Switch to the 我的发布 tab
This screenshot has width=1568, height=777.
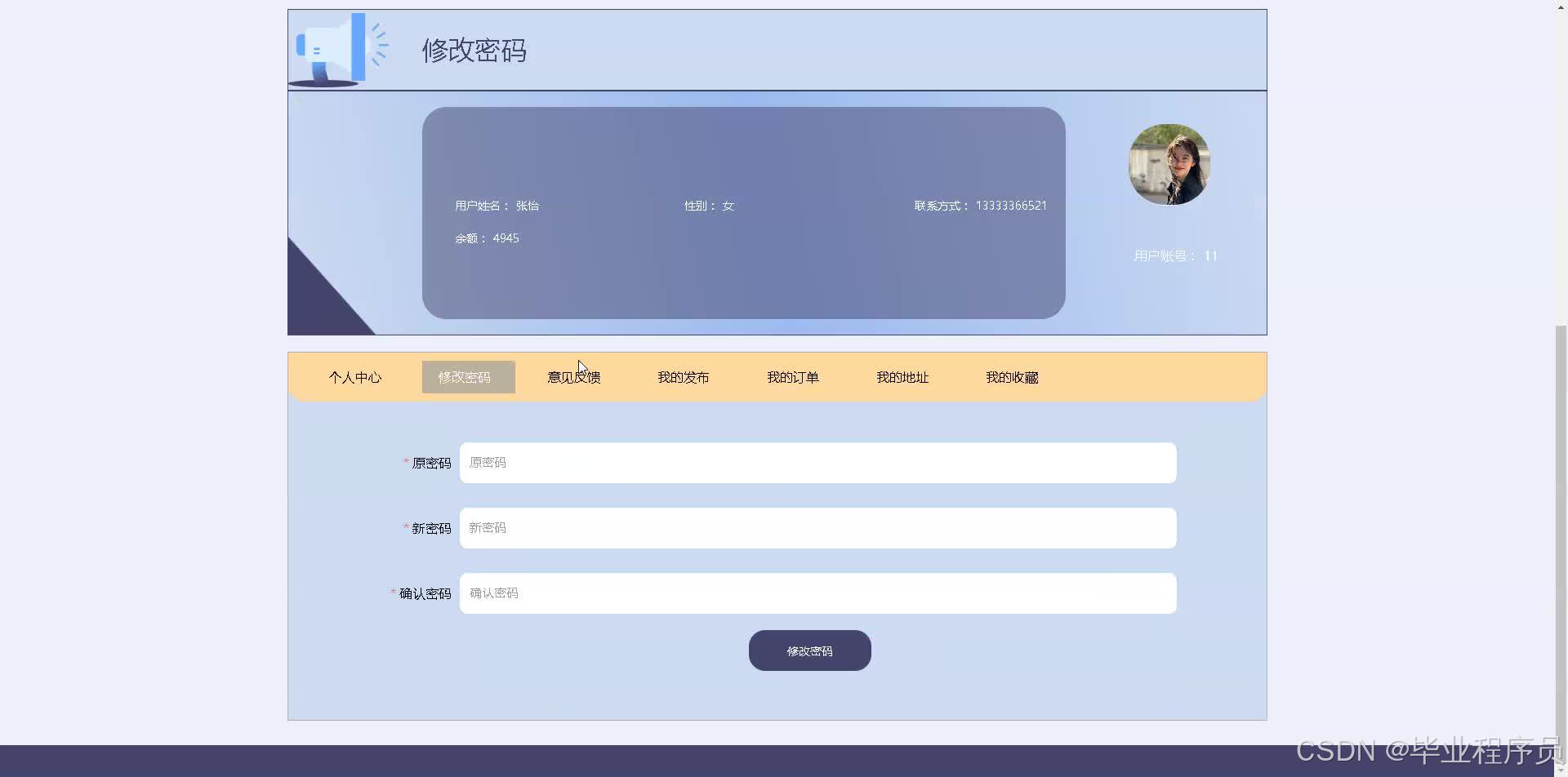point(684,377)
